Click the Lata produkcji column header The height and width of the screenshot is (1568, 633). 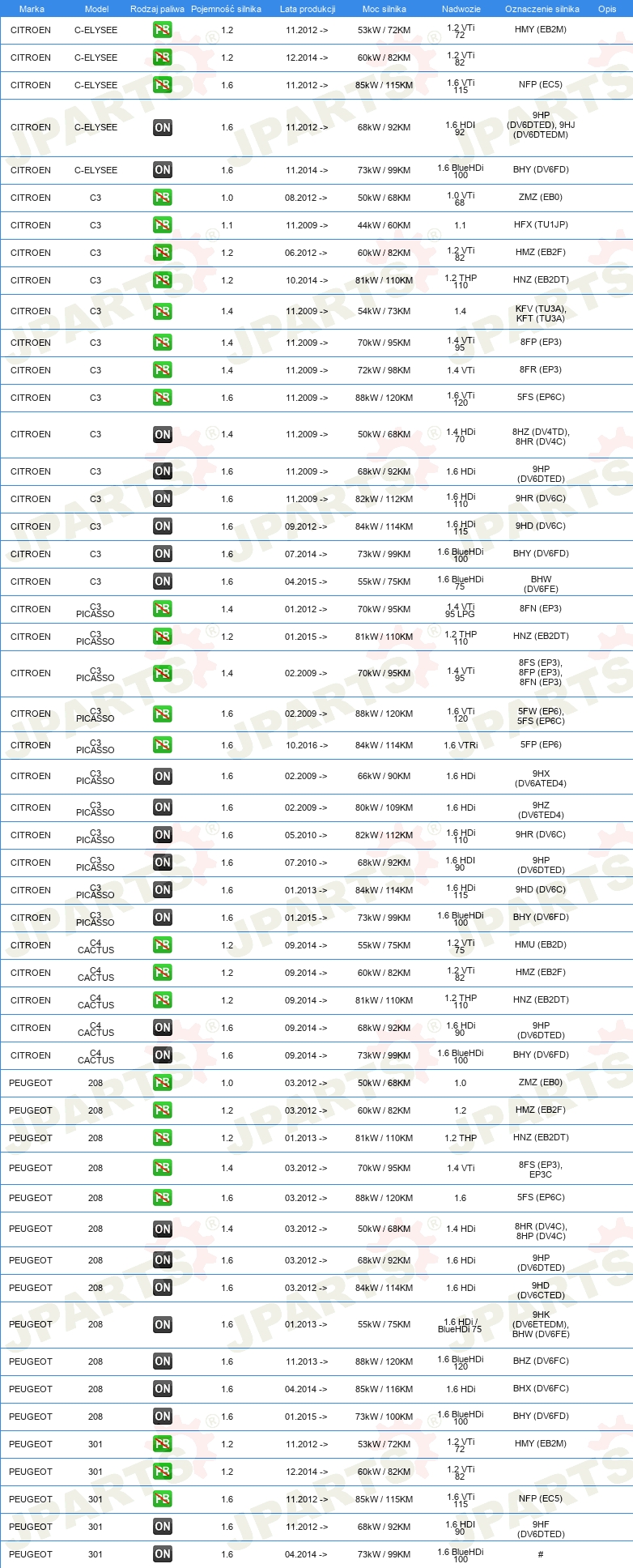pyautogui.click(x=308, y=9)
